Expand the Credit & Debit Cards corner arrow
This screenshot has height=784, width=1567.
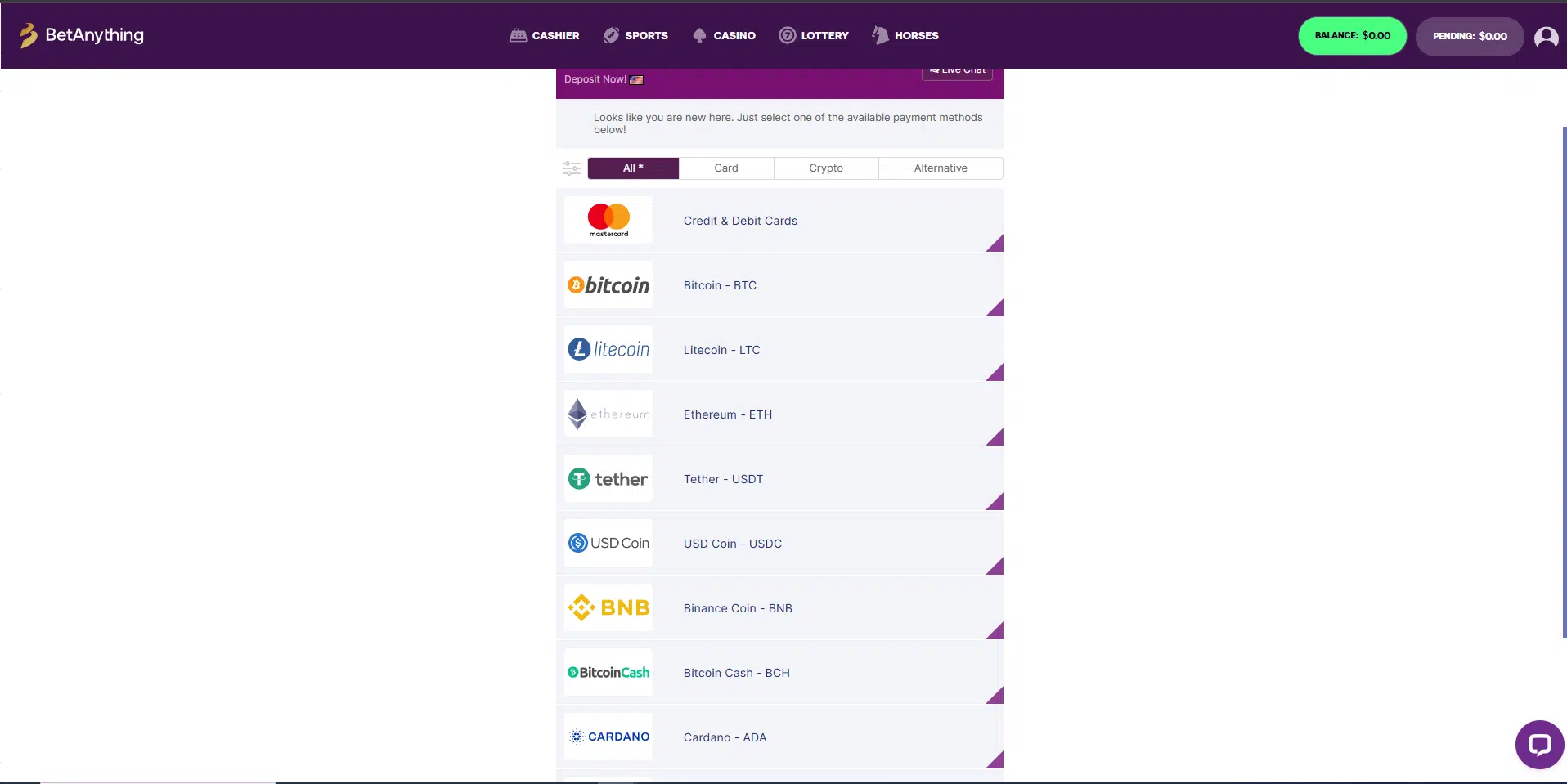tap(997, 245)
